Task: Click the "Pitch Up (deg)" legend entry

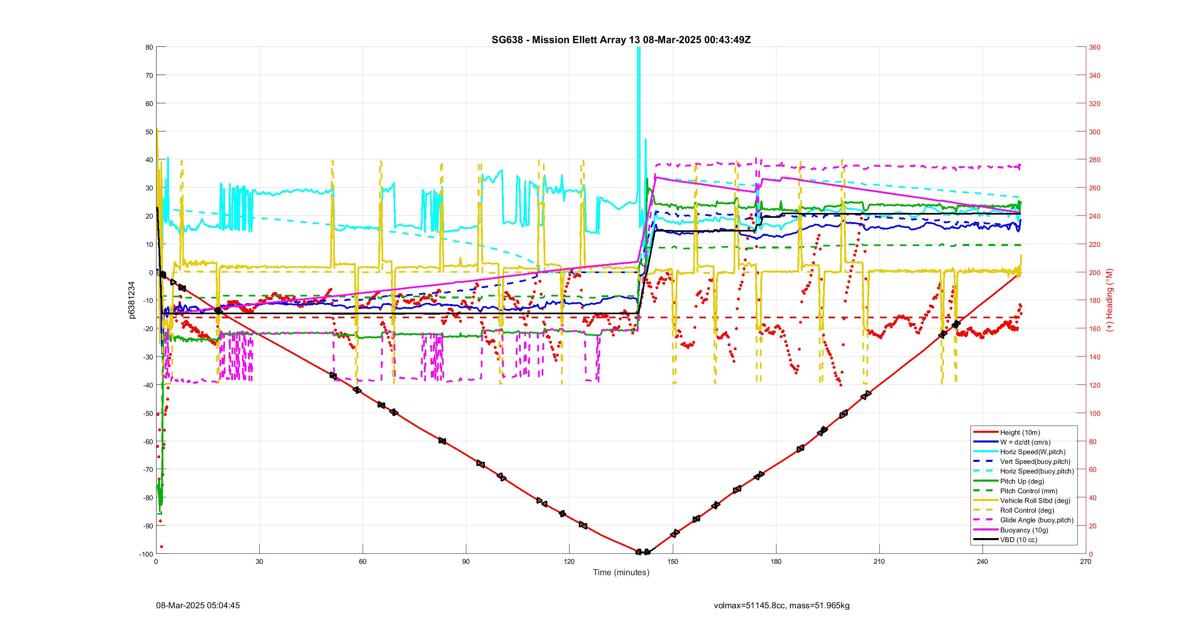Action: click(x=1024, y=481)
